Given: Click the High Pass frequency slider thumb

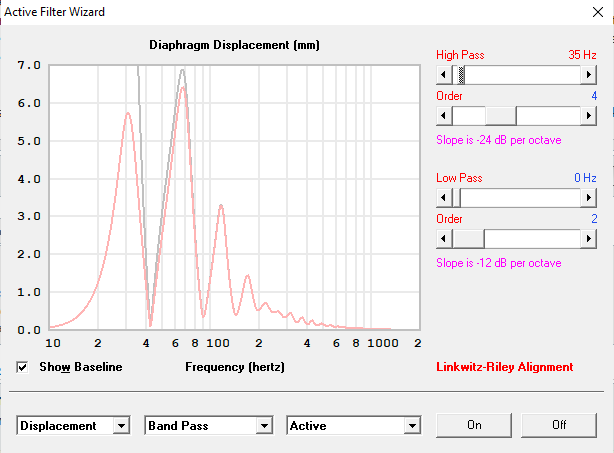Looking at the screenshot, I should pyautogui.click(x=460, y=75).
